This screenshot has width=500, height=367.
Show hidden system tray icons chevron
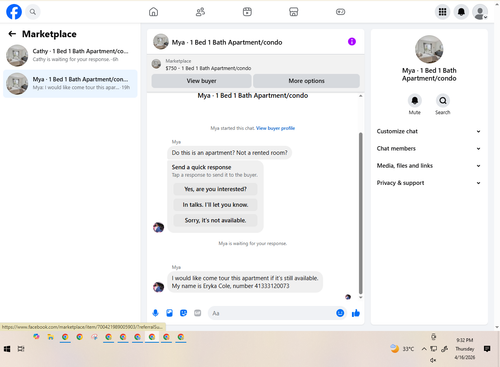pos(424,349)
